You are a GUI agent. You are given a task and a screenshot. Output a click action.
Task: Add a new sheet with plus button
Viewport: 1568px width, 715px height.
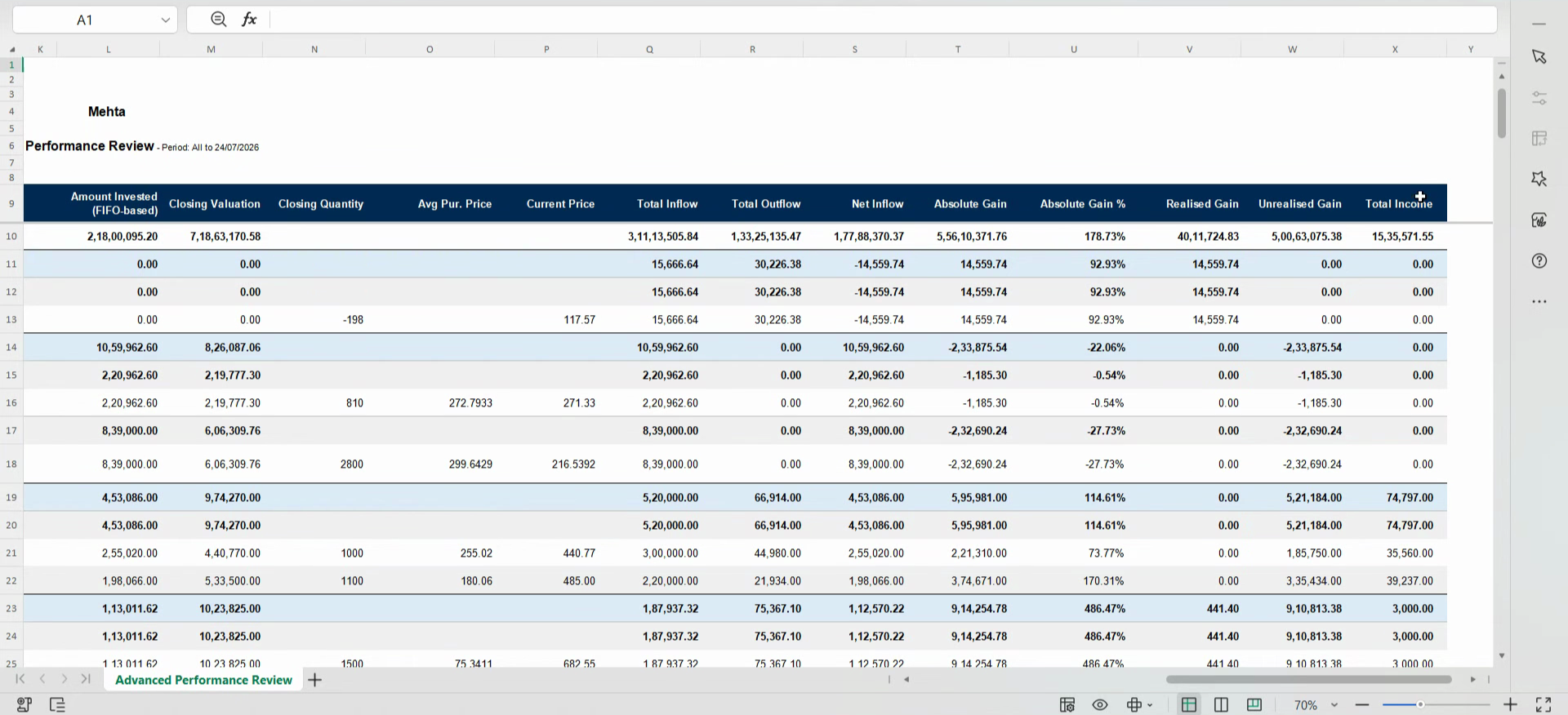coord(315,680)
